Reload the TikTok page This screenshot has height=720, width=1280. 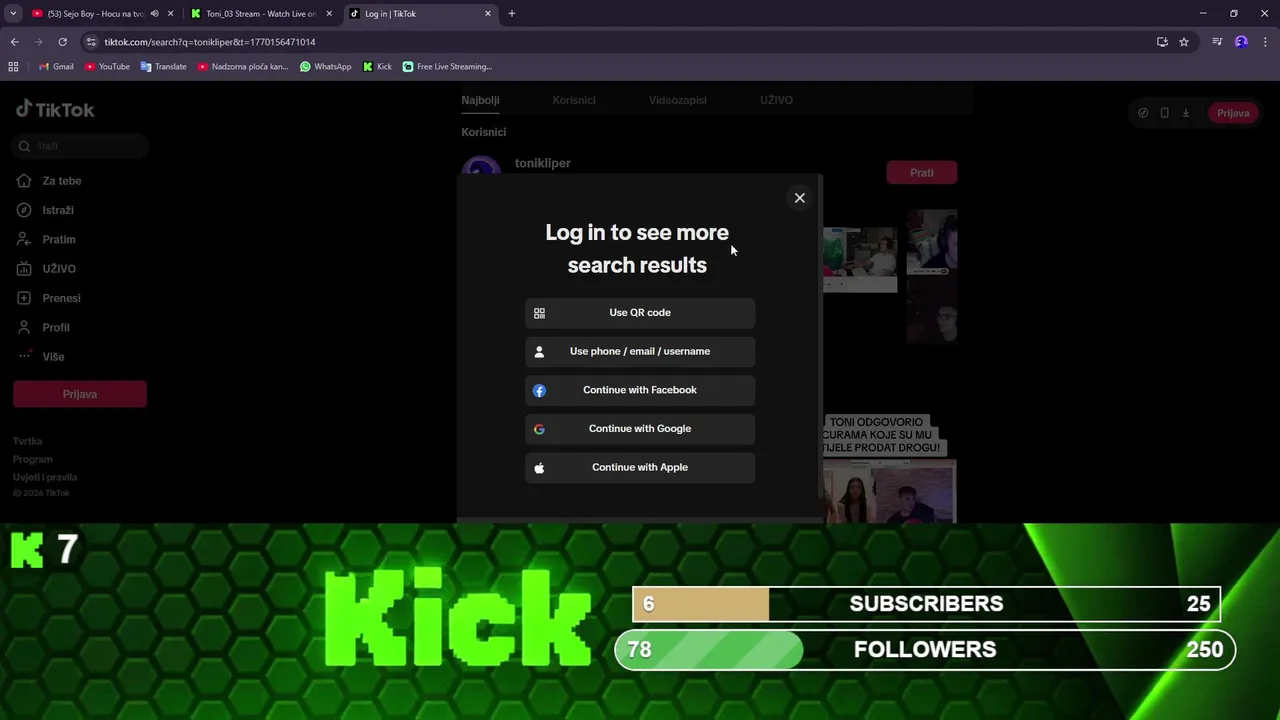click(x=62, y=42)
